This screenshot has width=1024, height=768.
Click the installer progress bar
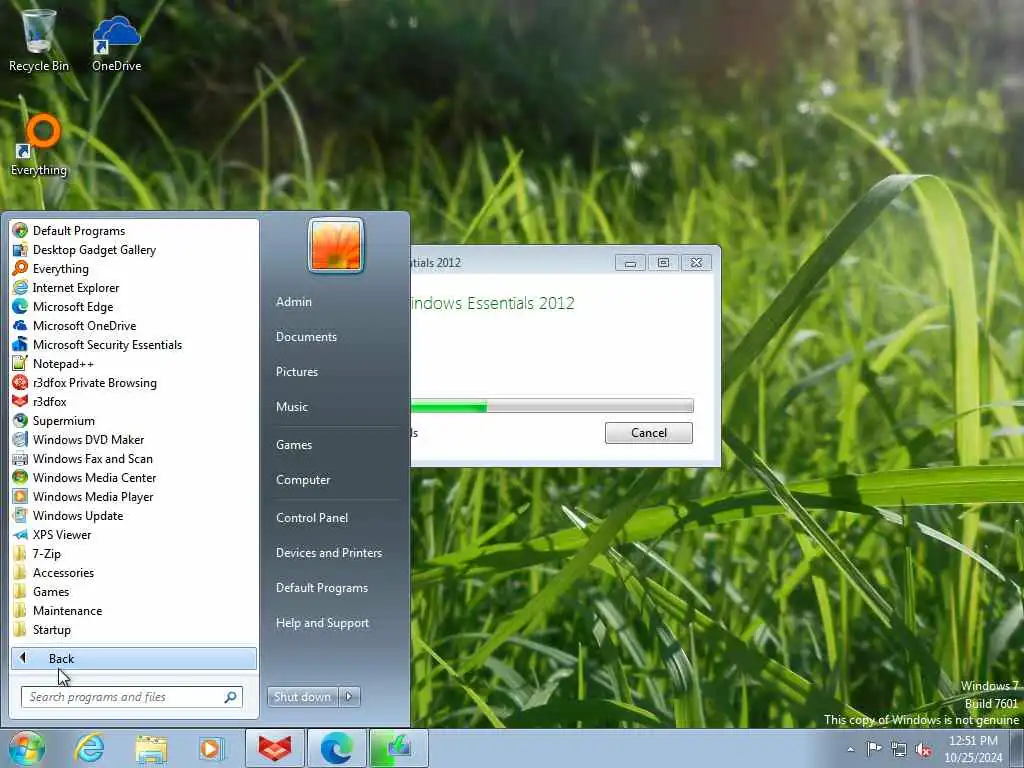point(552,406)
